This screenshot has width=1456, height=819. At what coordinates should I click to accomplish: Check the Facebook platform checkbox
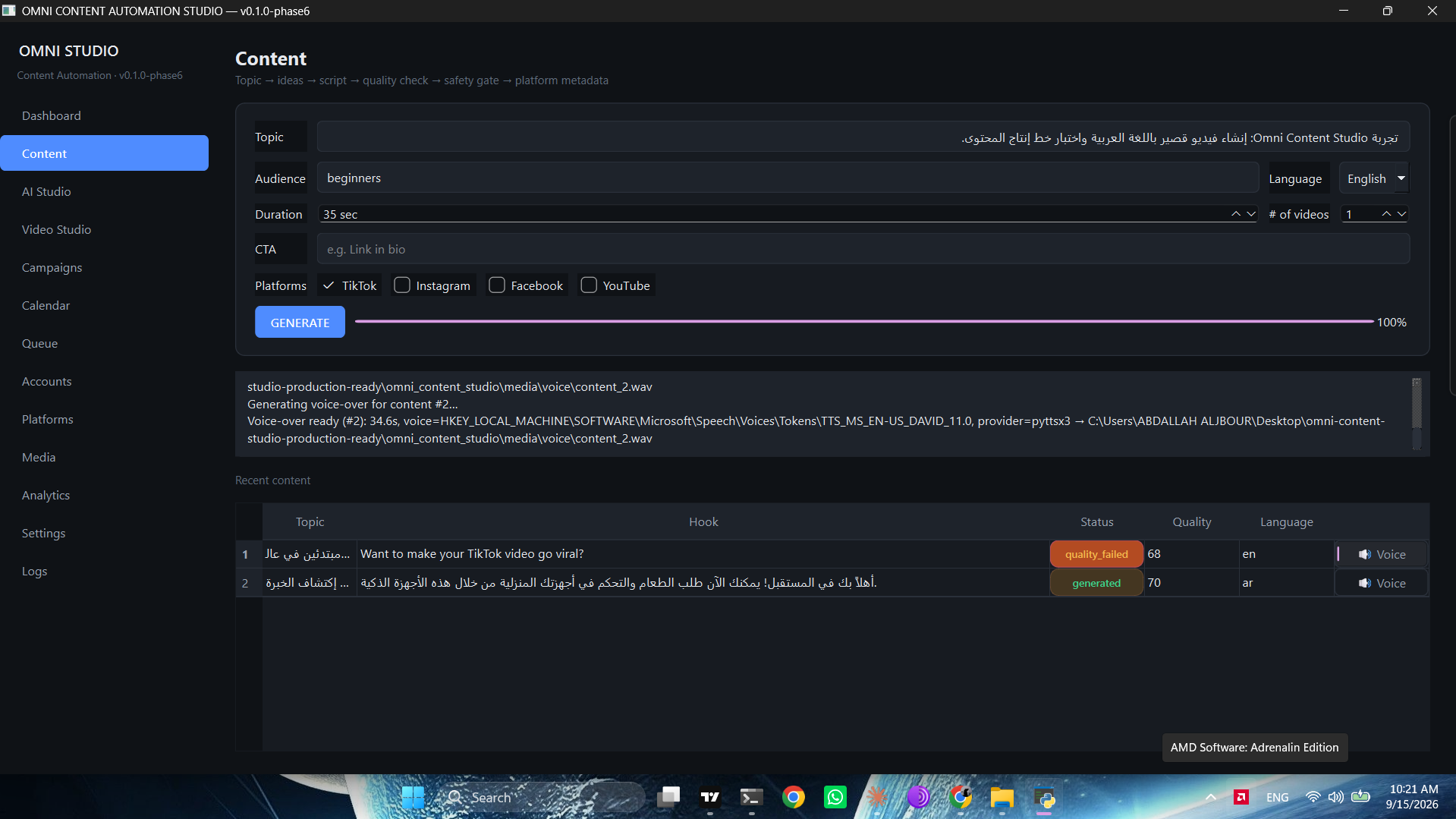pyautogui.click(x=497, y=285)
